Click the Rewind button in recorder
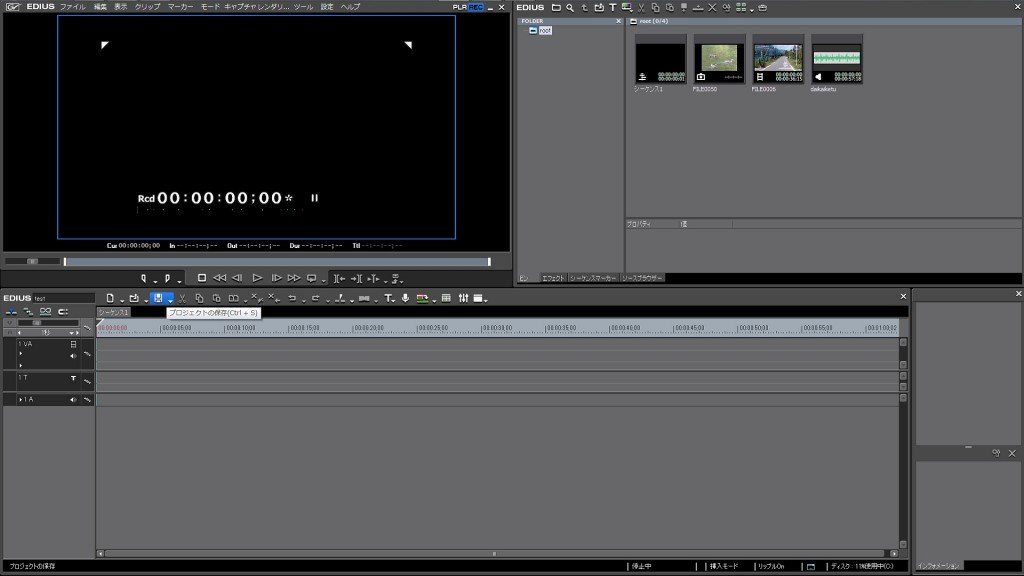This screenshot has width=1024, height=576. pyautogui.click(x=219, y=278)
